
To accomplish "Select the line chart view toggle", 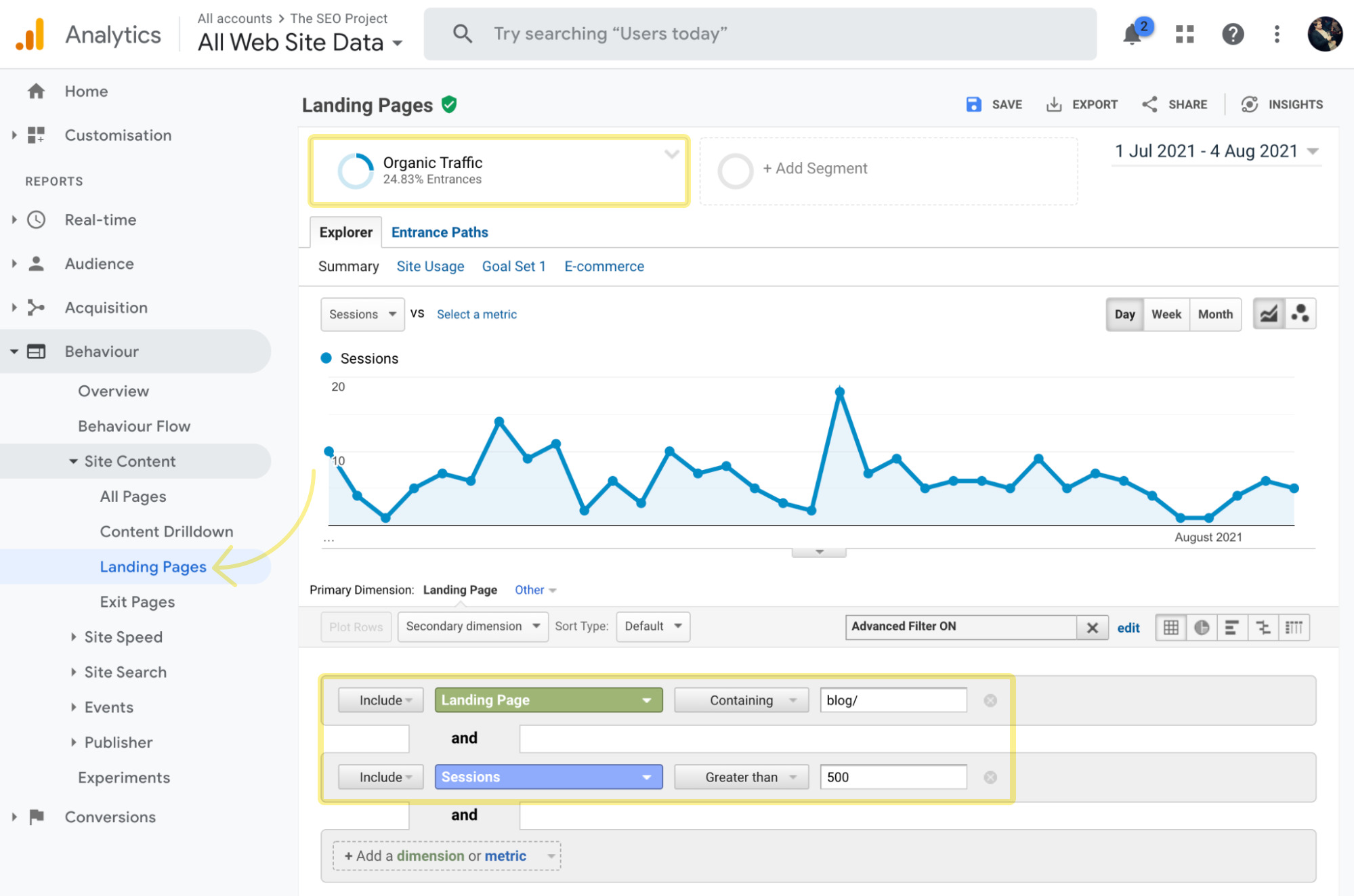I will click(x=1269, y=314).
